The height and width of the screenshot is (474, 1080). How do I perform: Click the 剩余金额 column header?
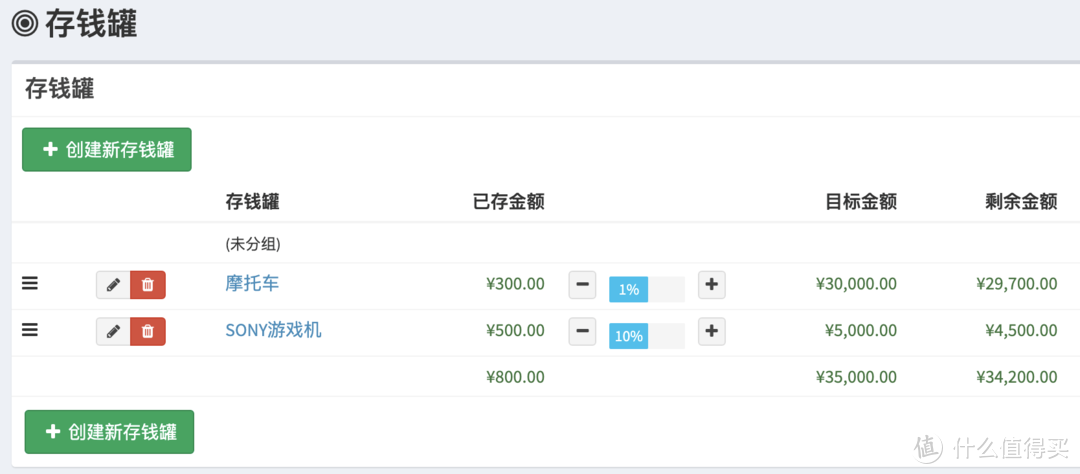[x=1020, y=202]
